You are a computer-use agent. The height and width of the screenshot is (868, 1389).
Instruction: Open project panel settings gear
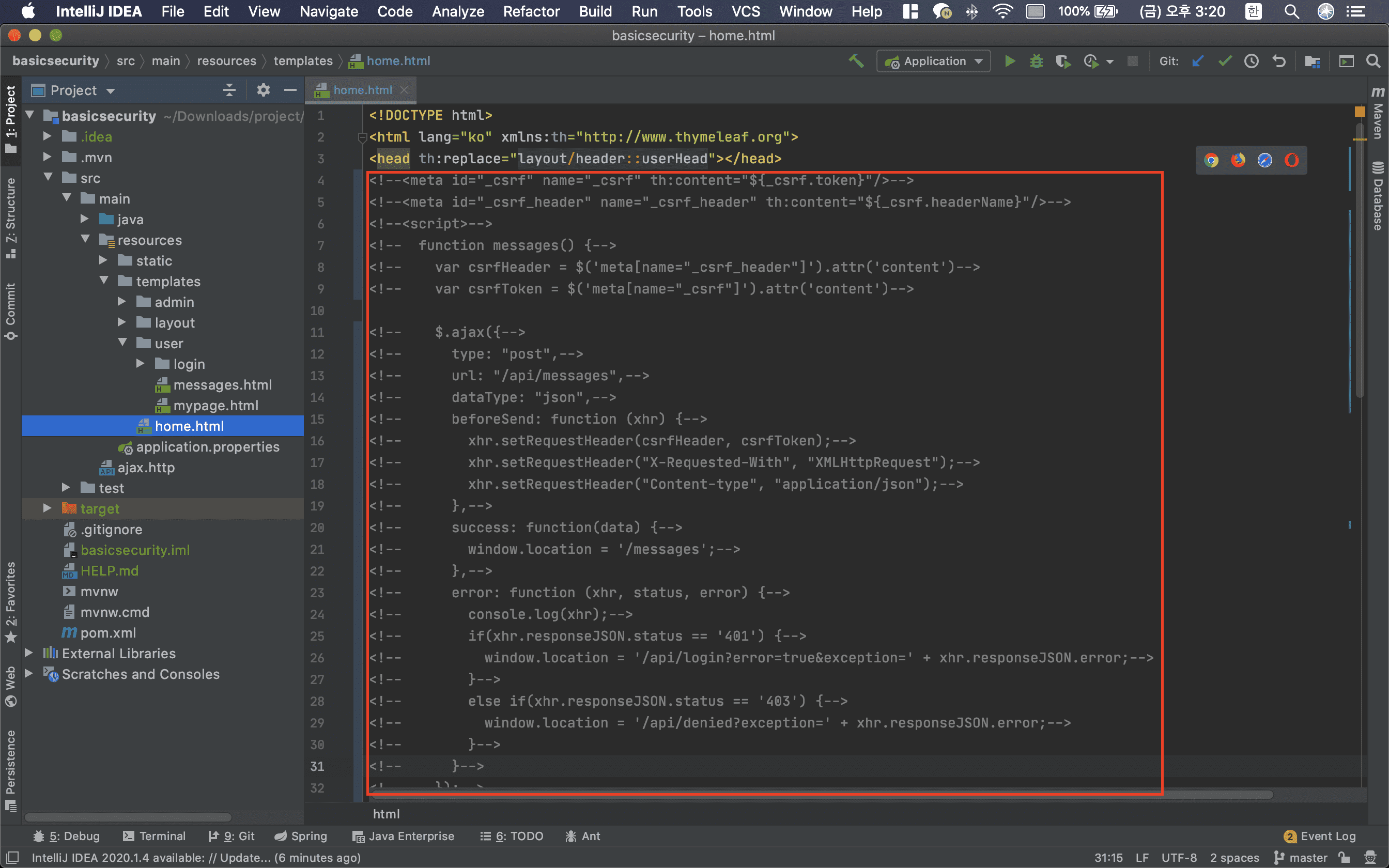pyautogui.click(x=263, y=90)
